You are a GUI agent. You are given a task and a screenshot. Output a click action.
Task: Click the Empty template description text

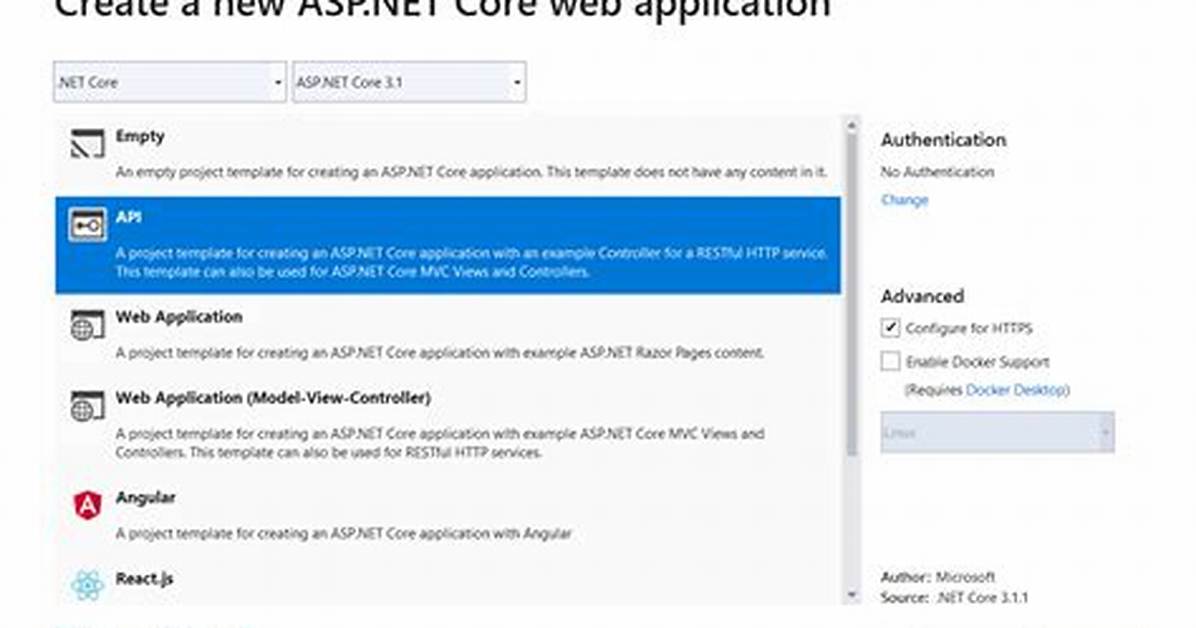(471, 172)
